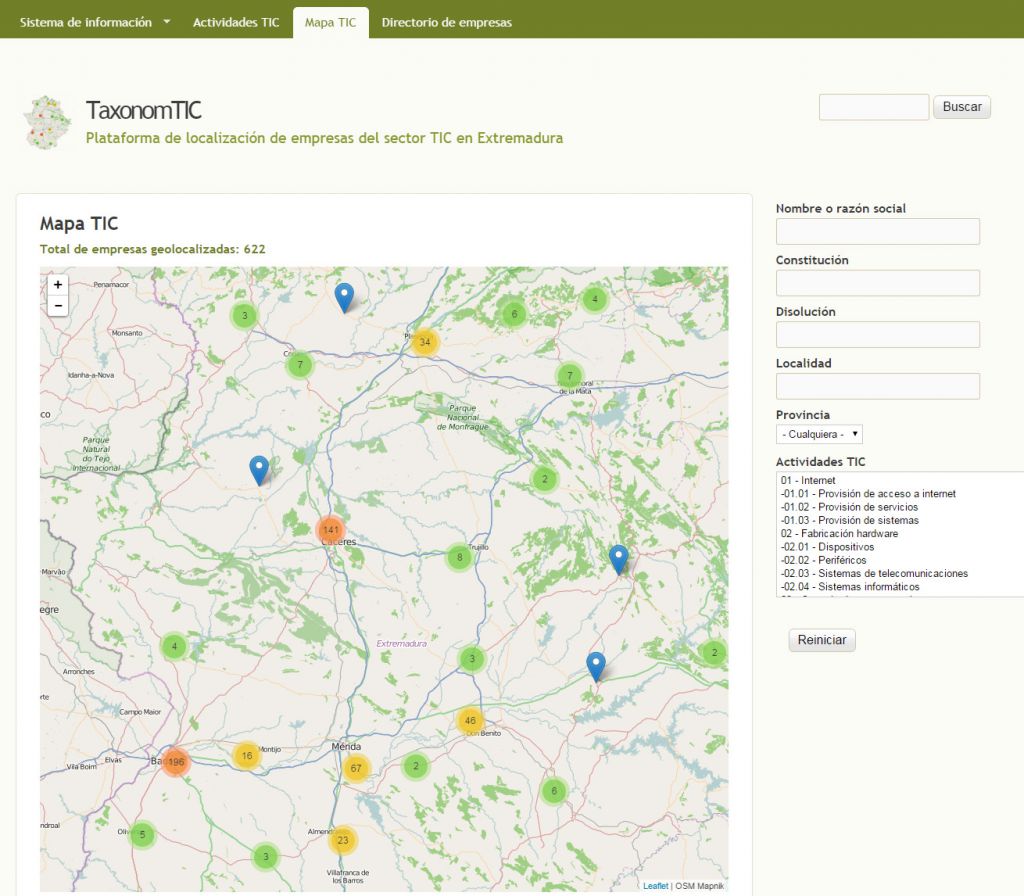Open cluster marker 6 northeast of Plasencia

click(x=514, y=314)
